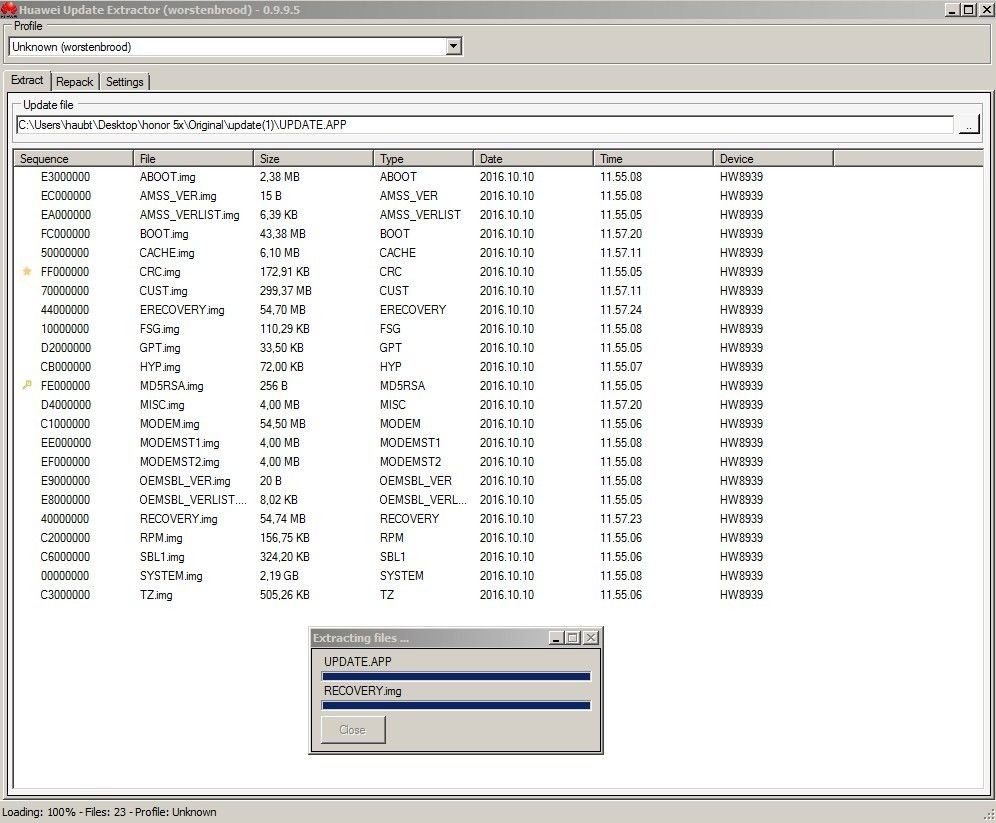Click the browse button for update file
The image size is (996, 823).
pos(968,125)
